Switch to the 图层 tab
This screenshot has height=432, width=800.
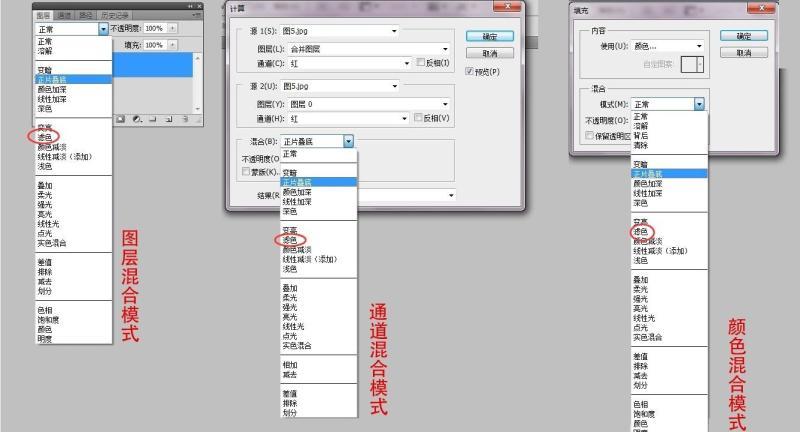[x=43, y=16]
